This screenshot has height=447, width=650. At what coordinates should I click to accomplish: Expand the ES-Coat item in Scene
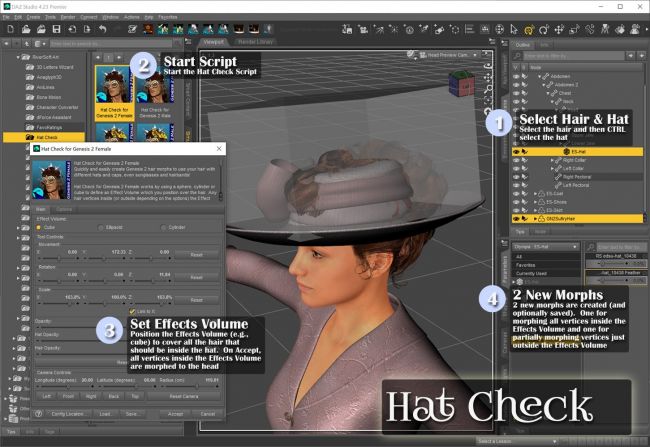[x=536, y=194]
